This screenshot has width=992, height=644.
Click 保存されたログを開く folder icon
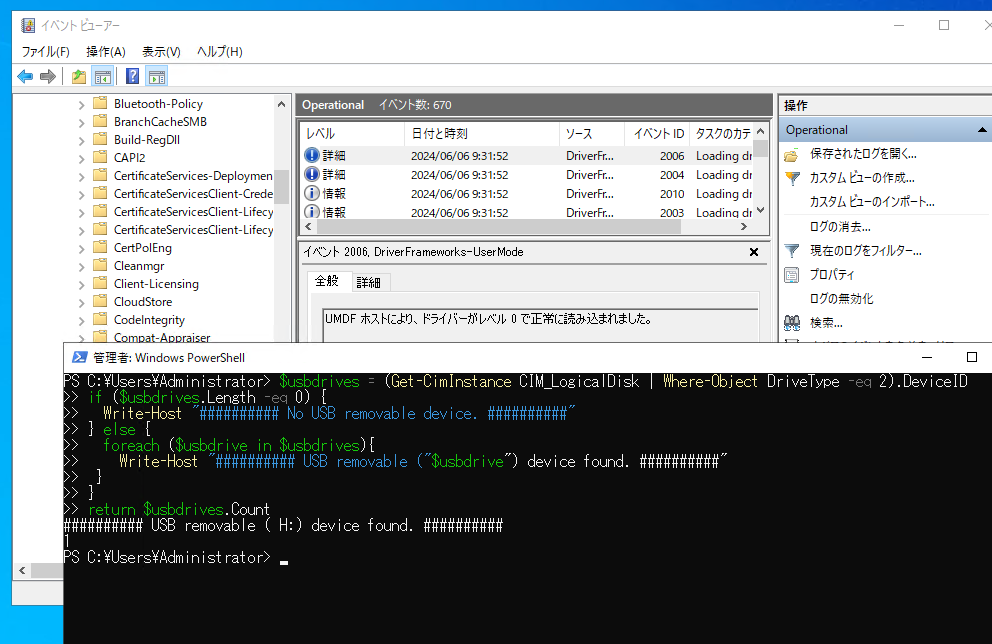tap(792, 155)
